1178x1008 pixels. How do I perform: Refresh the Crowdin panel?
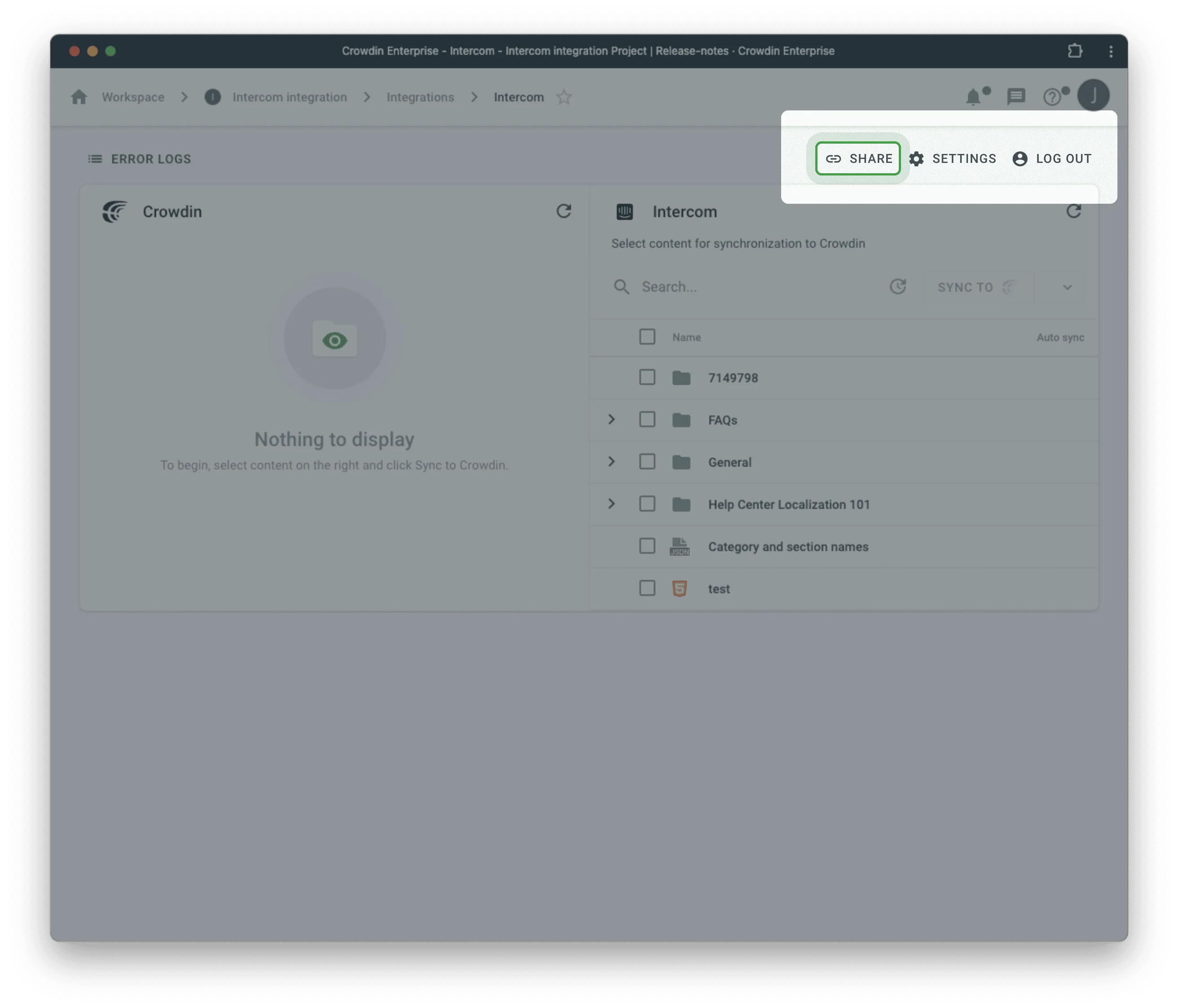(562, 211)
